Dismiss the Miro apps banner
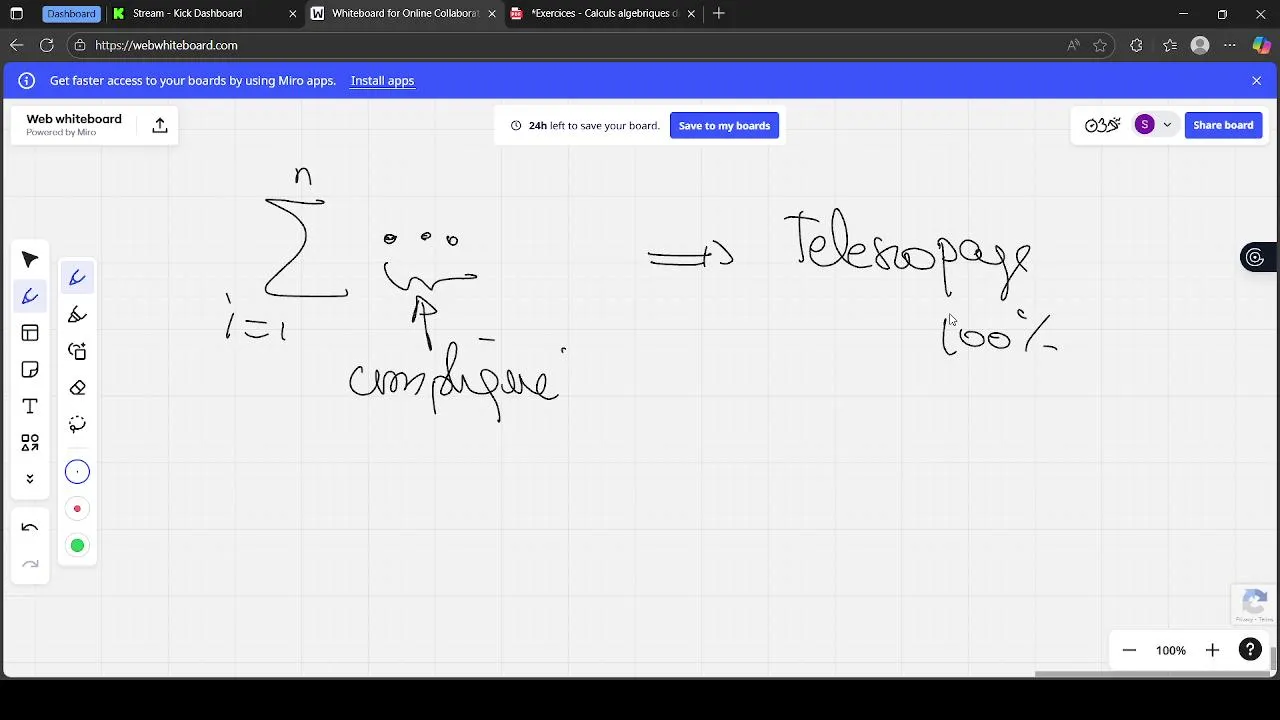 (x=1256, y=81)
